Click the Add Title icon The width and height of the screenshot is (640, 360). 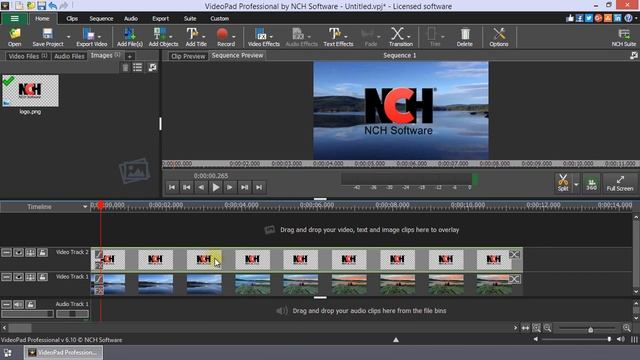[196, 37]
